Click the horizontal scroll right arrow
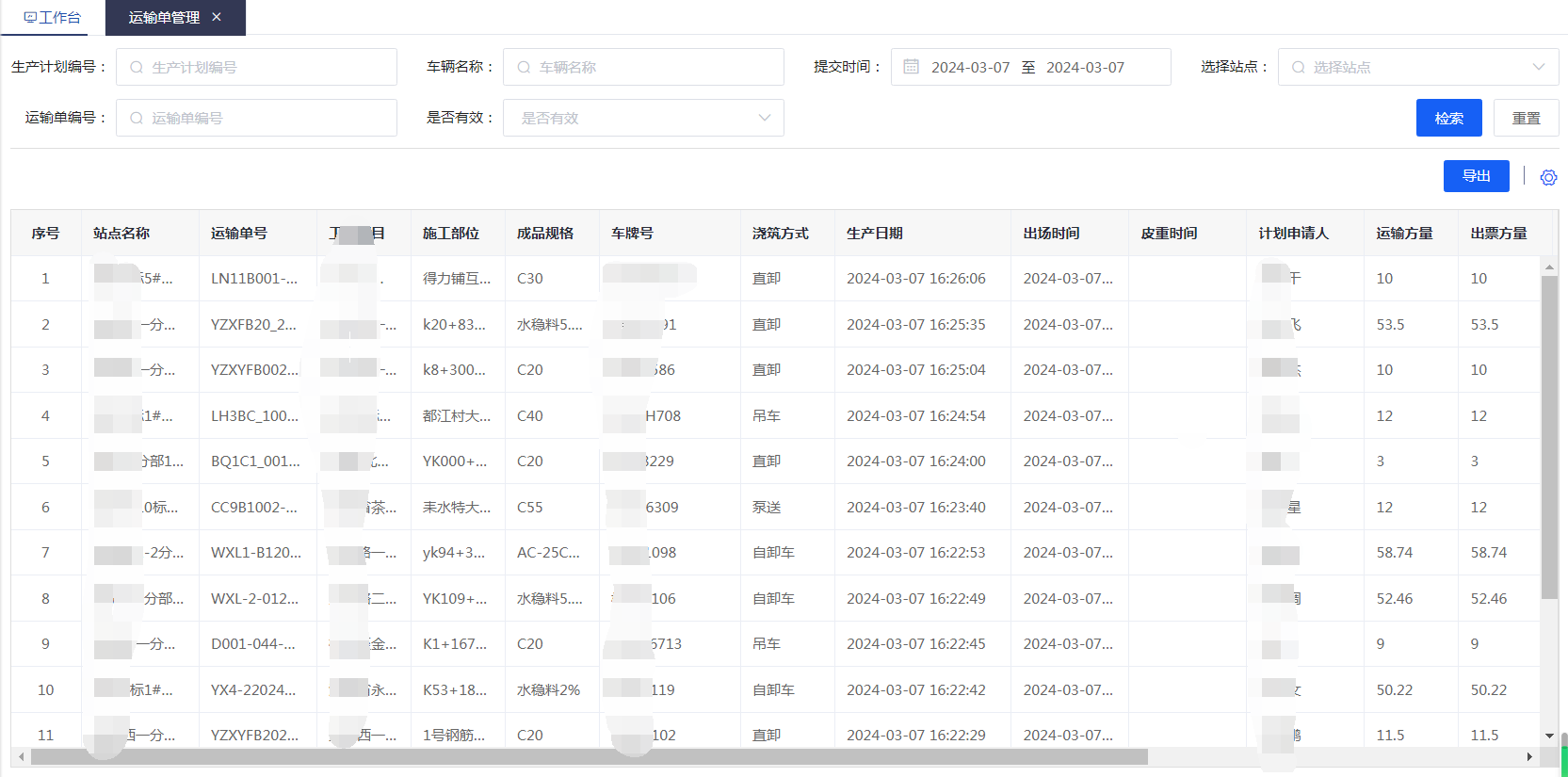Screen dimensions: 1568x777 (1529, 756)
